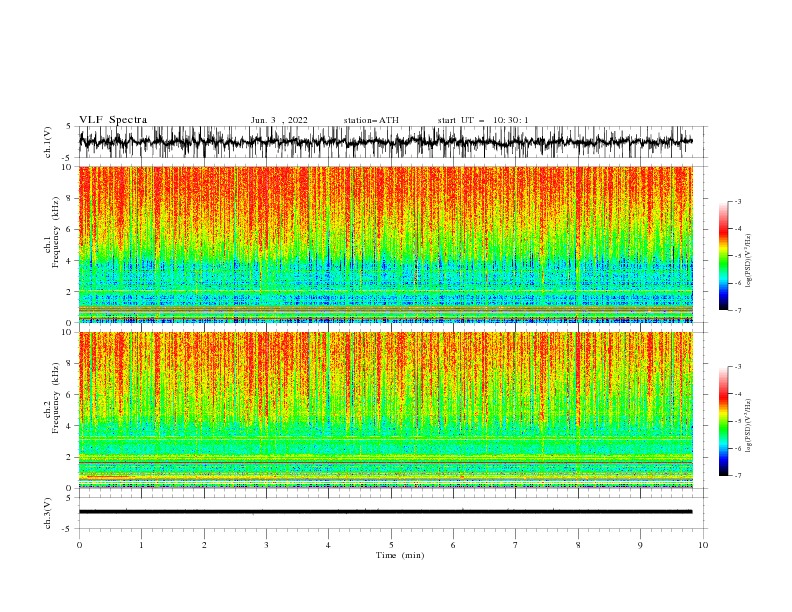The image size is (792, 612).
Task: Click the ch.3 voltage waveform trace
Action: (x=385, y=512)
